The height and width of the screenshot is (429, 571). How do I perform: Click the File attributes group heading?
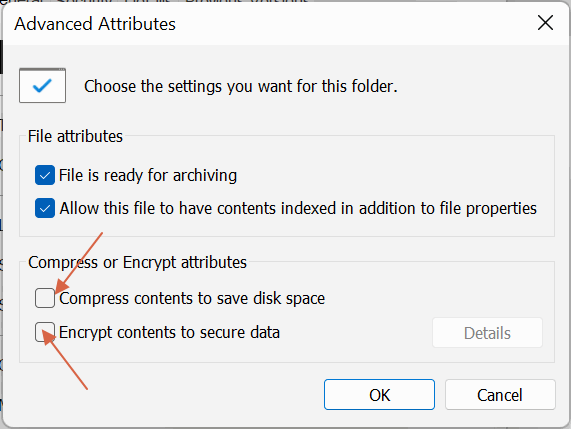point(75,136)
